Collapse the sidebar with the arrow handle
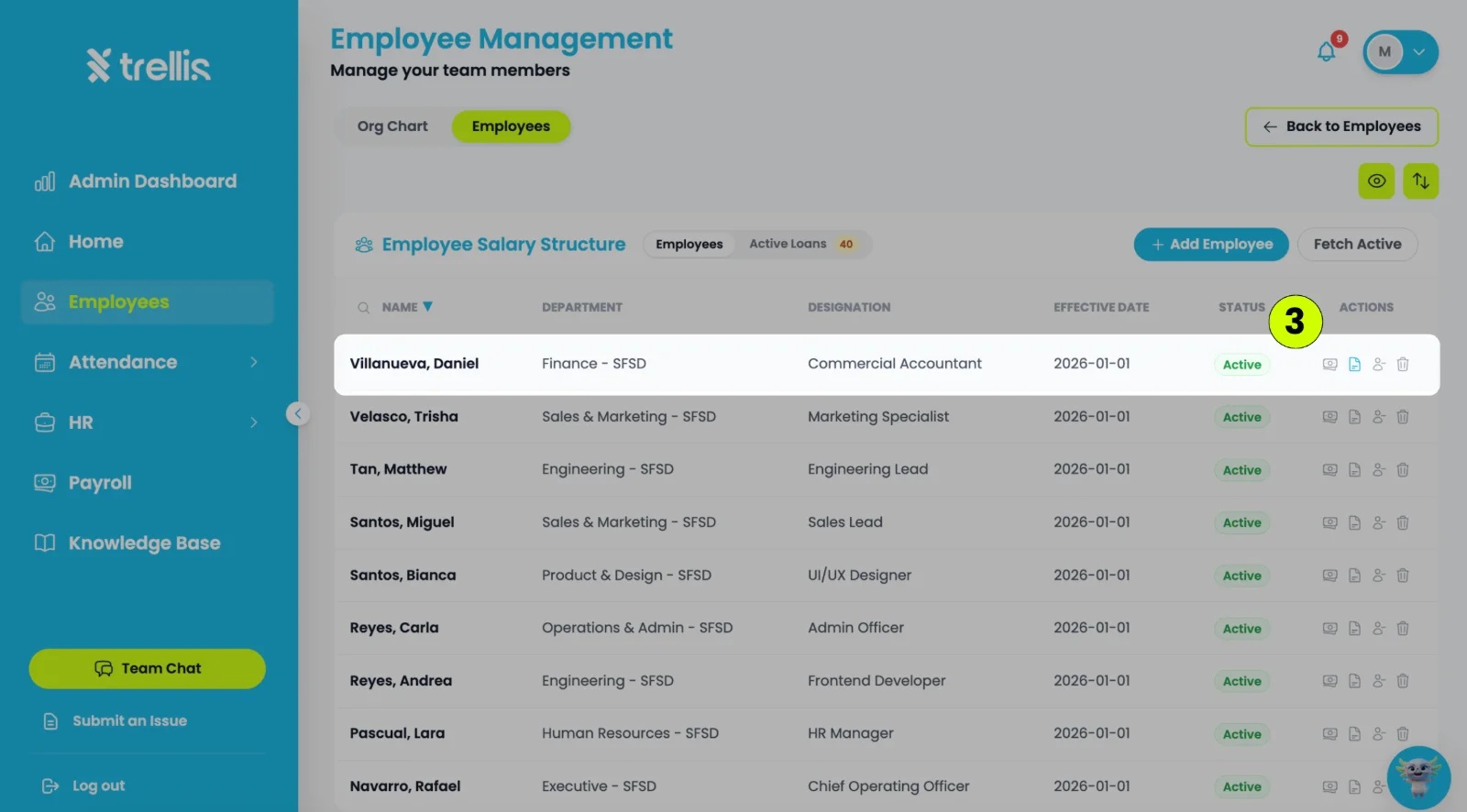This screenshot has height=812, width=1467. [x=297, y=413]
